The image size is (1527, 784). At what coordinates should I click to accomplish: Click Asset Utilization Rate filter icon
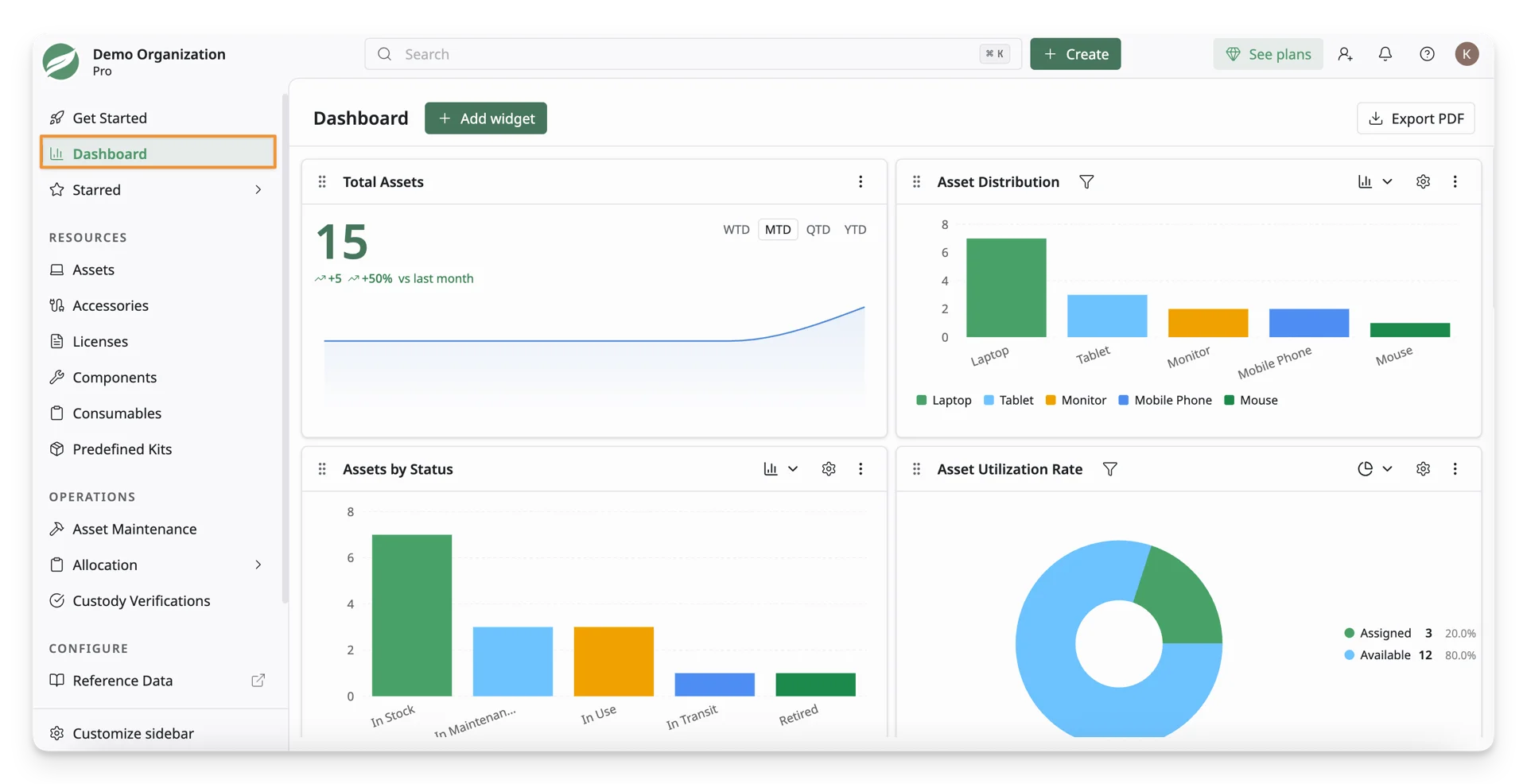tap(1109, 469)
